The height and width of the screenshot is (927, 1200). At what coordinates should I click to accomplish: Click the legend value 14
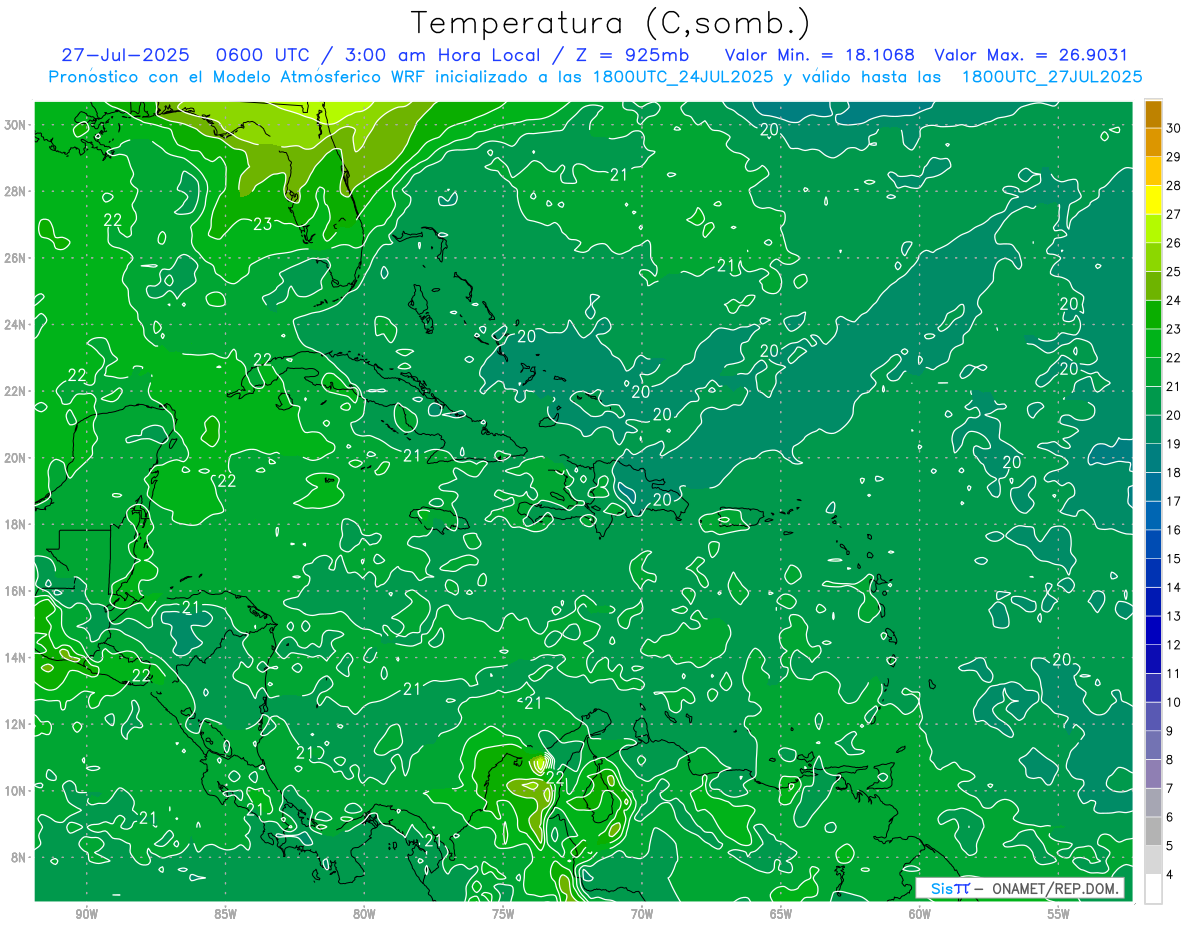coord(1174,587)
